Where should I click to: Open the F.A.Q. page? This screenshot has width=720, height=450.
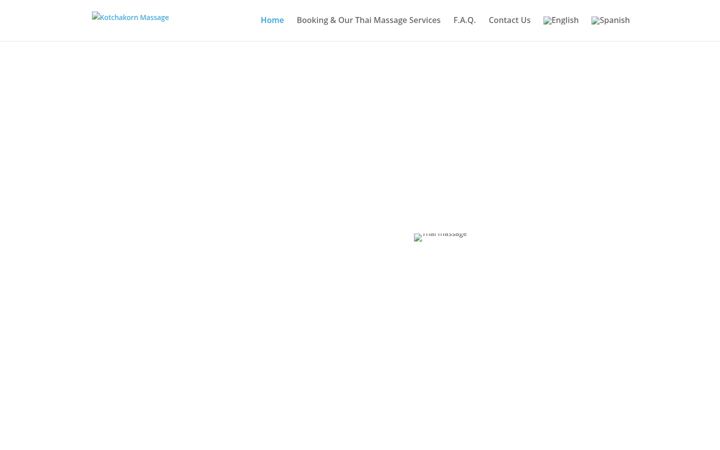click(x=464, y=20)
